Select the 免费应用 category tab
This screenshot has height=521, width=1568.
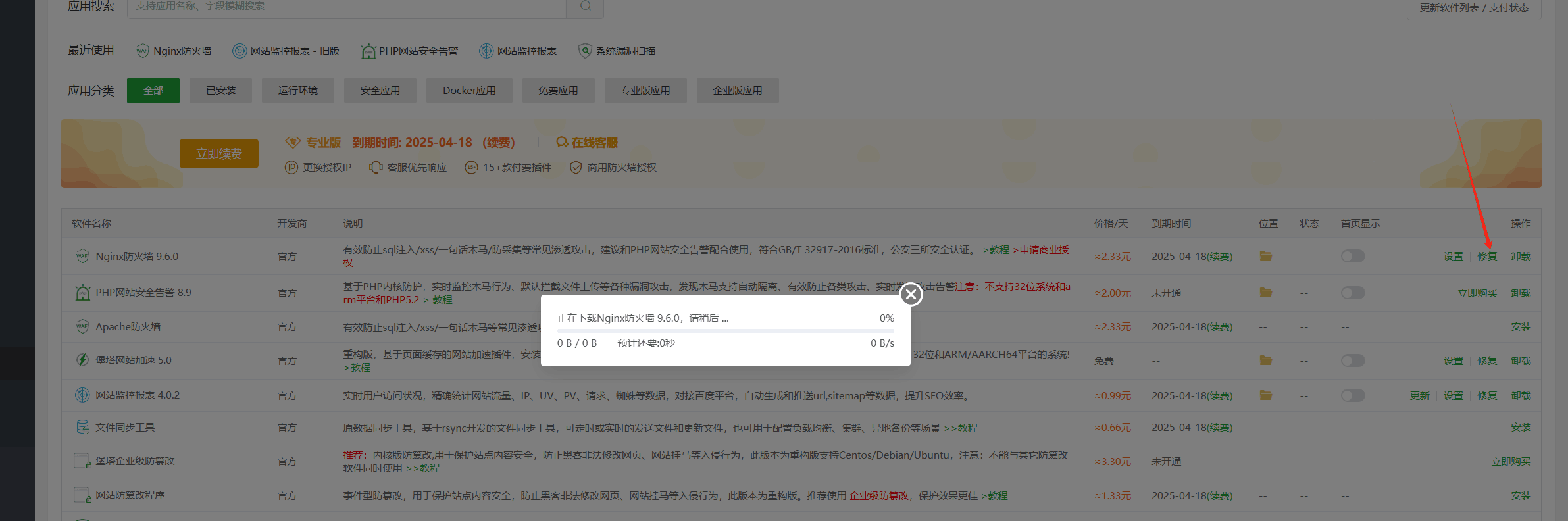(559, 90)
